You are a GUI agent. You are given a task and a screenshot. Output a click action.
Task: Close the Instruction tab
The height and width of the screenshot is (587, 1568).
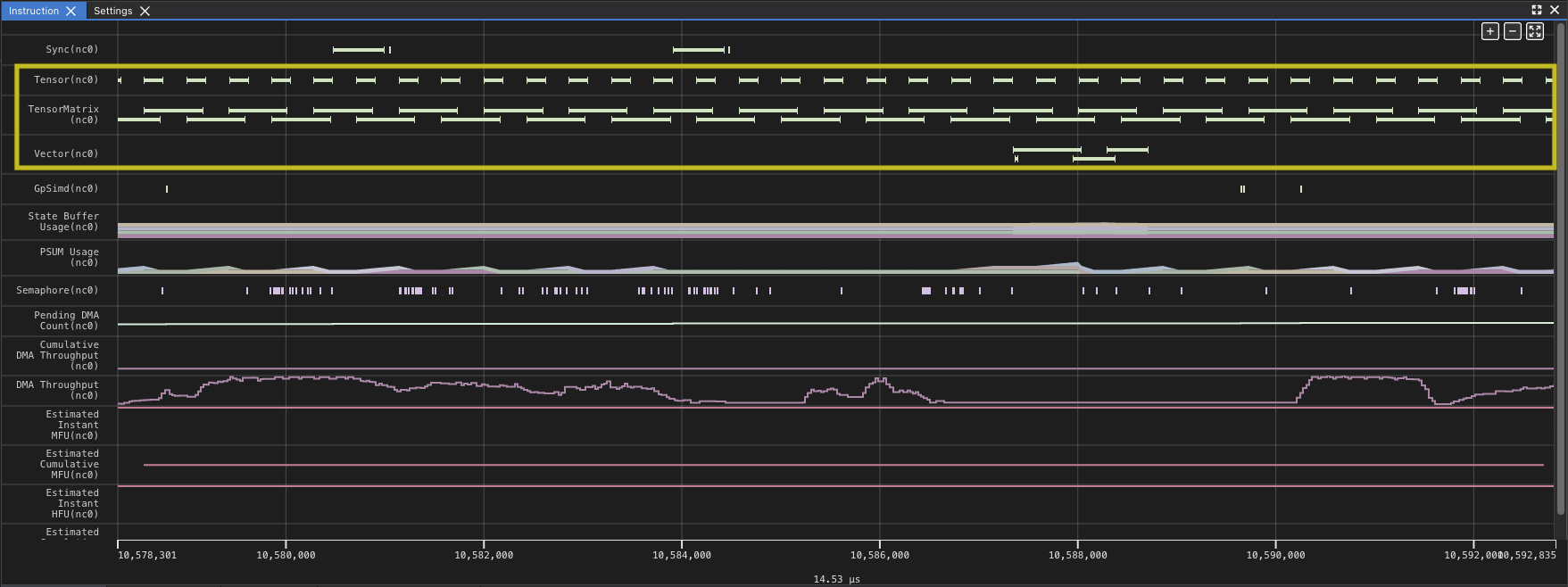pyautogui.click(x=71, y=11)
